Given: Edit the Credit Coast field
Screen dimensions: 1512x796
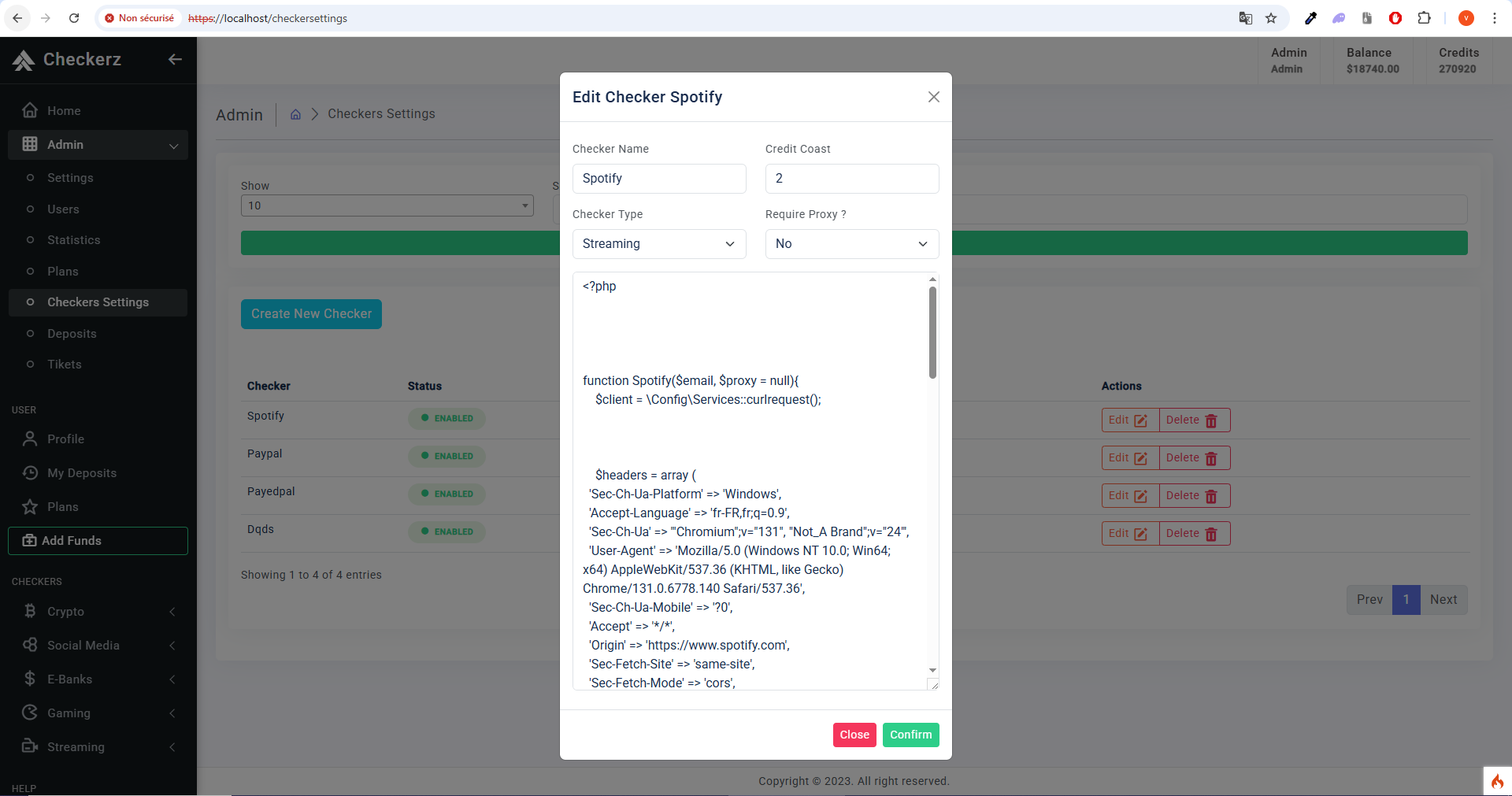Looking at the screenshot, I should [x=852, y=179].
